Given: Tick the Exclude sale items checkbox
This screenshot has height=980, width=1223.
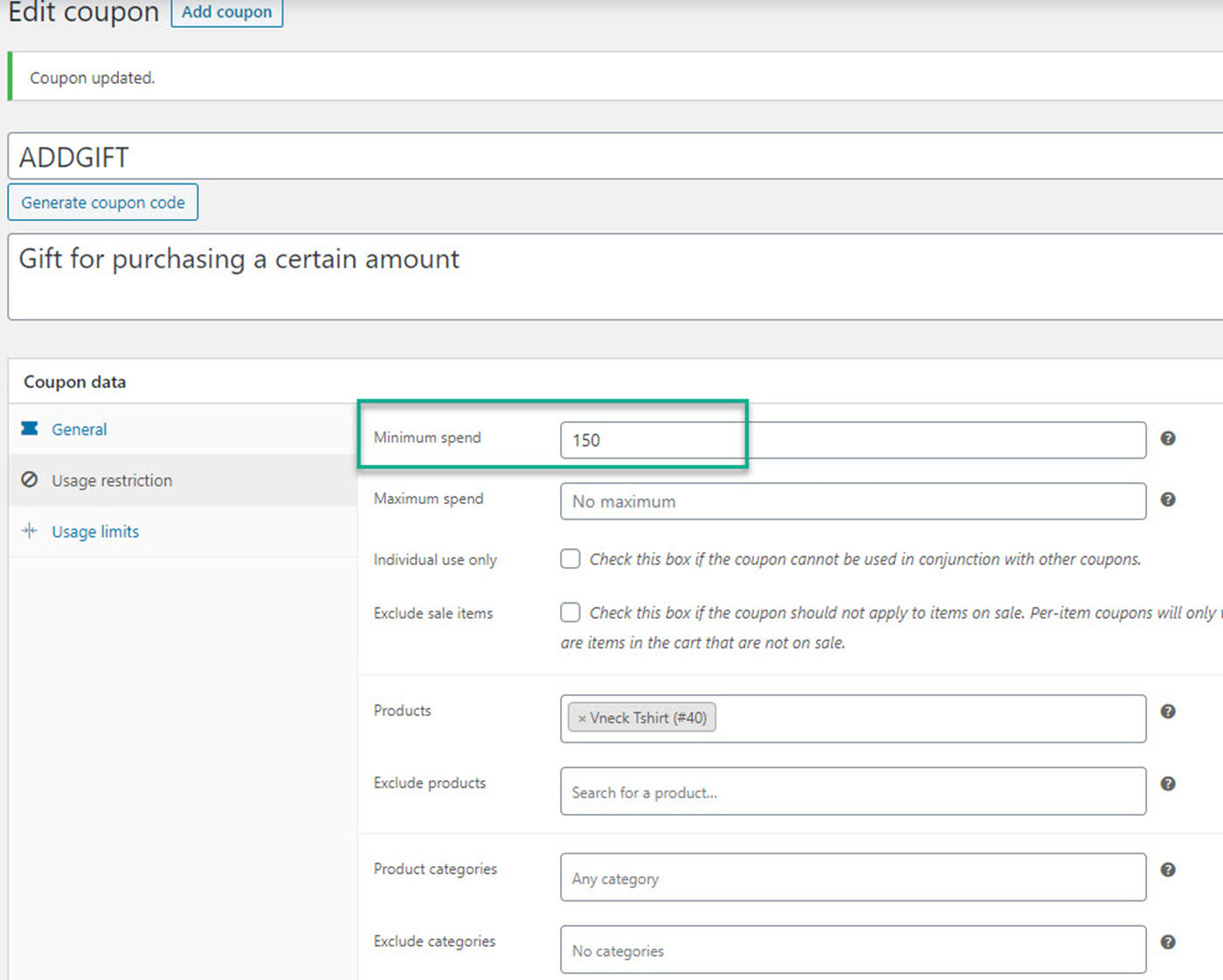Looking at the screenshot, I should (570, 612).
